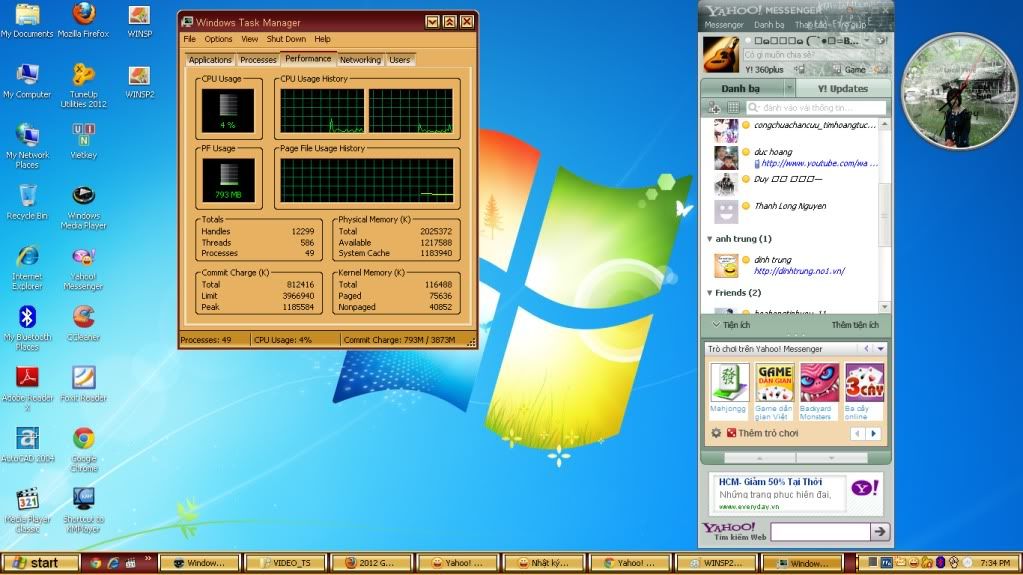Expand taskbar quick launch overflow chevron
This screenshot has height=575, width=1023.
[147, 558]
